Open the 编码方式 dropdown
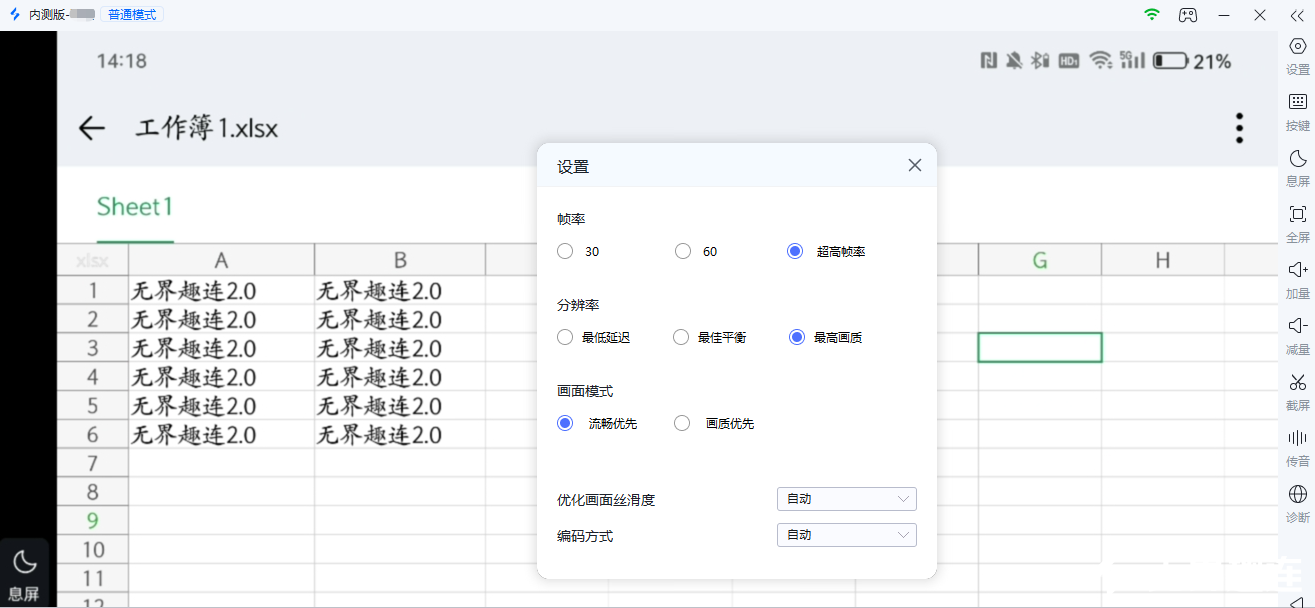The width and height of the screenshot is (1315, 608). tap(846, 536)
